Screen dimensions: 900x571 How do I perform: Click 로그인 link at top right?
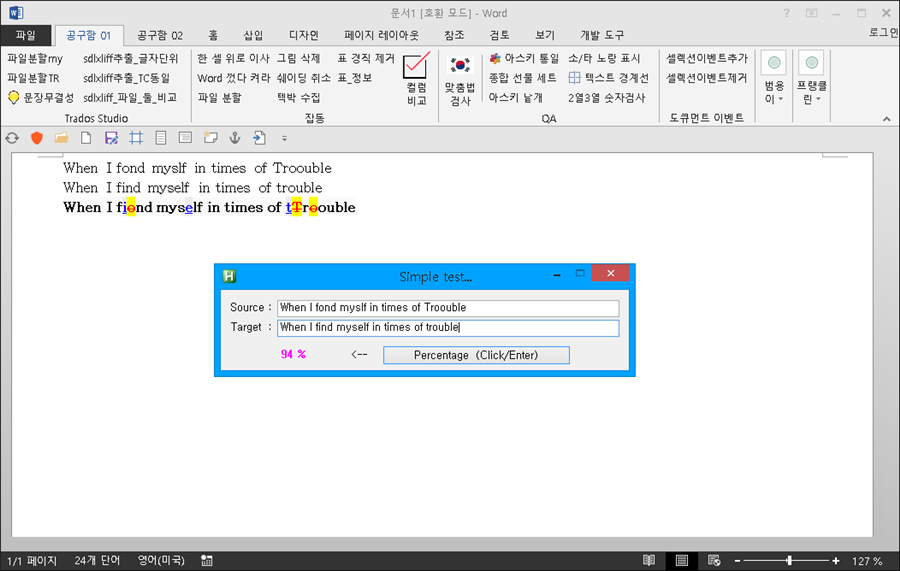pyautogui.click(x=883, y=33)
